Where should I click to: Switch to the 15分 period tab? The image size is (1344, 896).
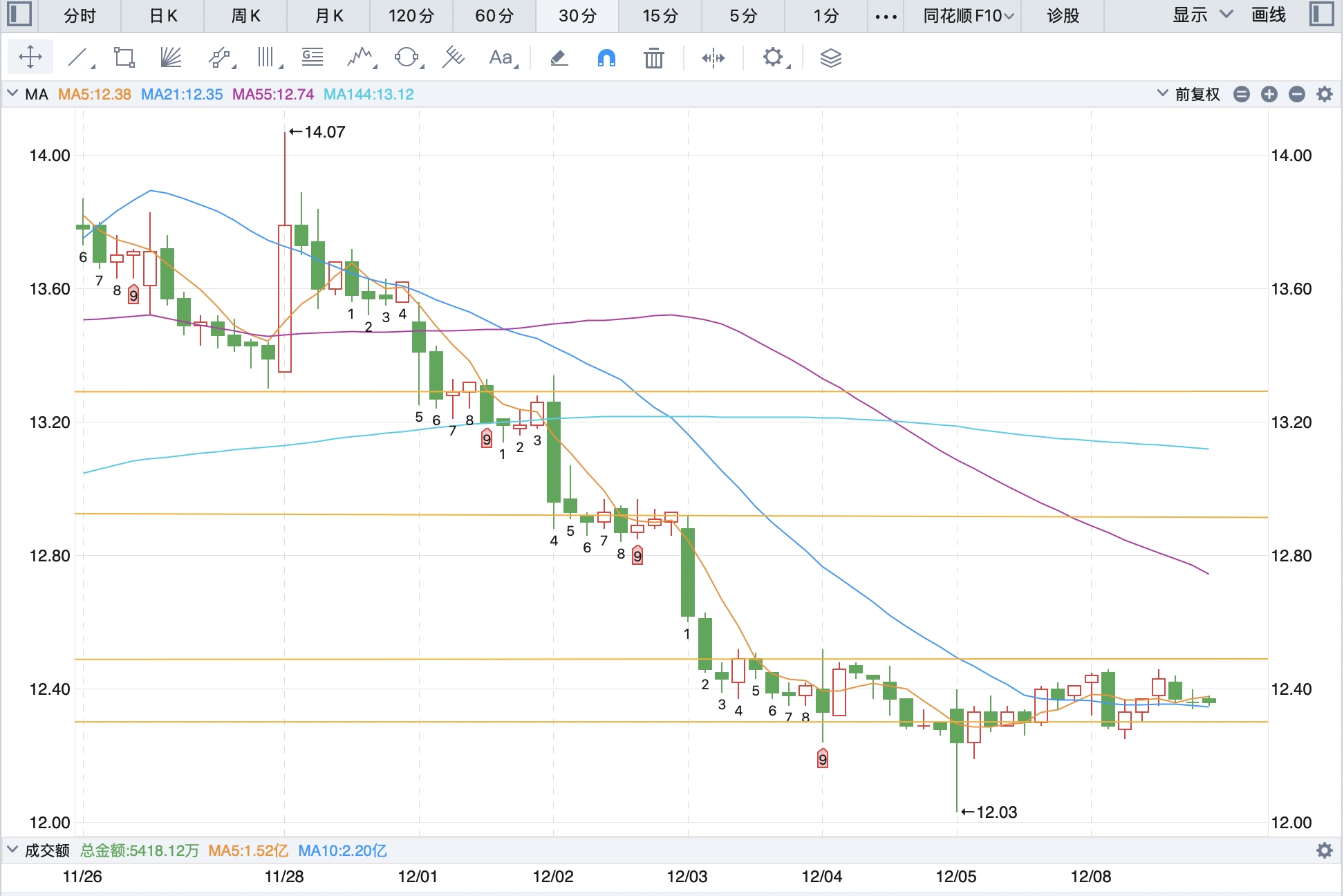[x=660, y=15]
